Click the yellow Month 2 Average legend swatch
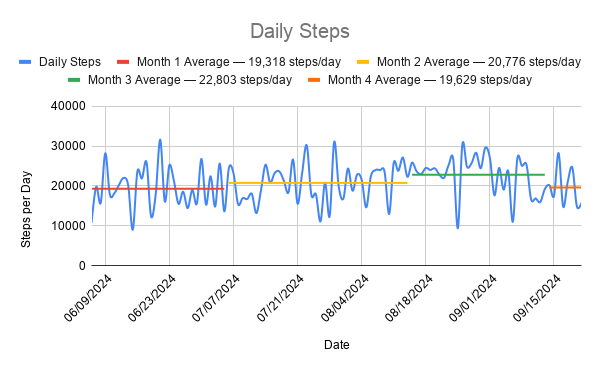Viewport: 600px width, 371px height. pos(363,62)
